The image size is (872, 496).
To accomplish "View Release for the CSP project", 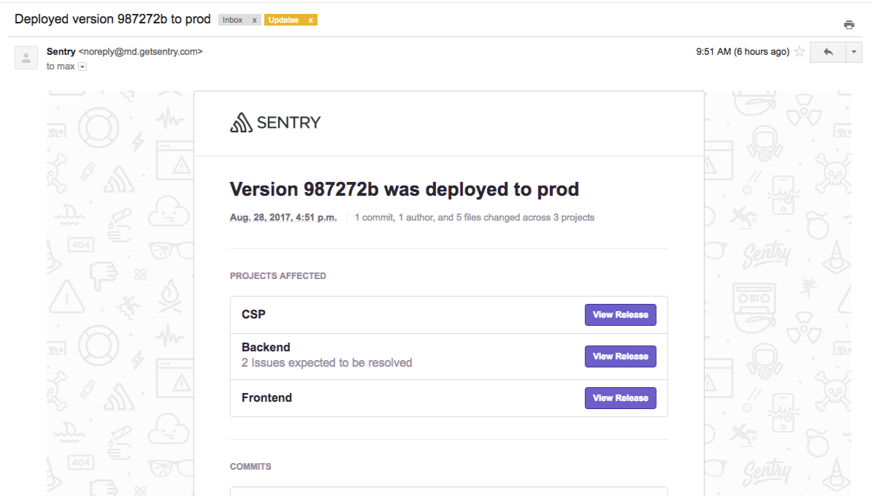I will 620,315.
